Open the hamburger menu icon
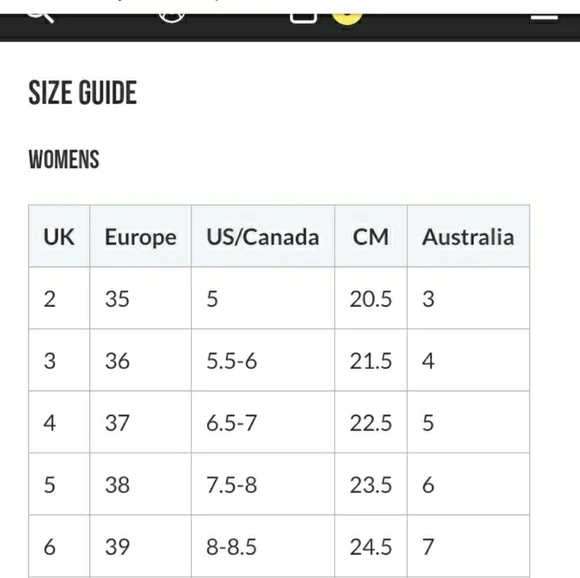Viewport: 580px width, 578px height. [544, 17]
